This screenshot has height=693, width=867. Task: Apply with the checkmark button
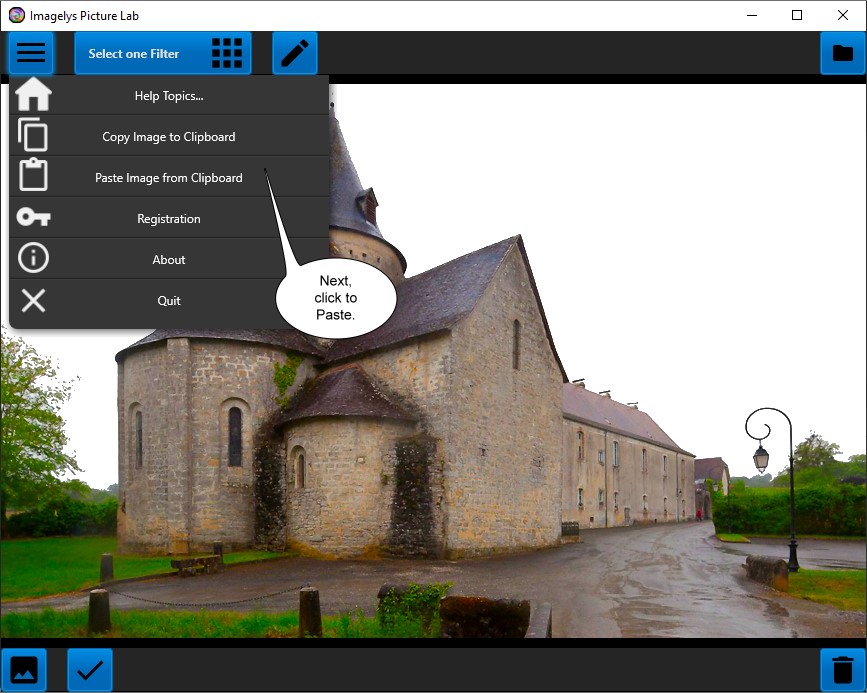(90, 670)
